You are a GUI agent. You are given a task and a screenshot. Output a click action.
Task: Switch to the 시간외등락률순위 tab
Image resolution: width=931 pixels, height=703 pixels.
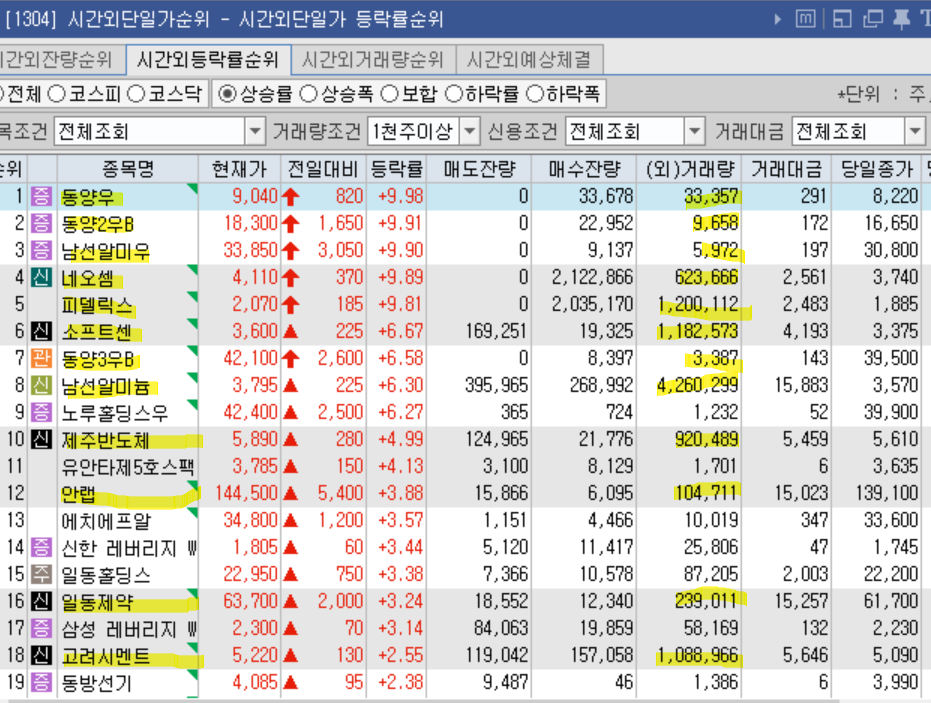click(x=208, y=59)
